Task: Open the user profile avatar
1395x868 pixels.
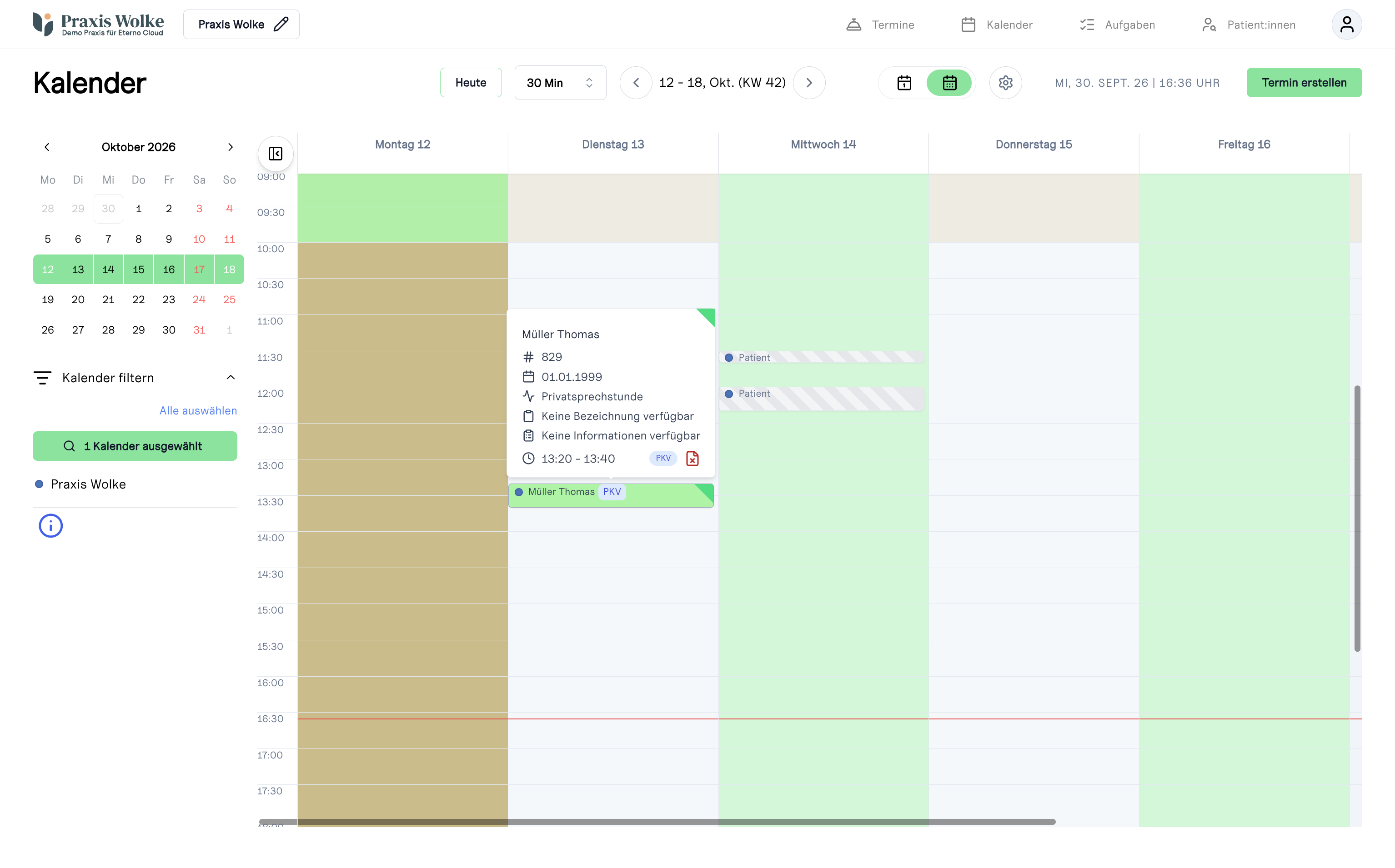Action: pos(1346,24)
